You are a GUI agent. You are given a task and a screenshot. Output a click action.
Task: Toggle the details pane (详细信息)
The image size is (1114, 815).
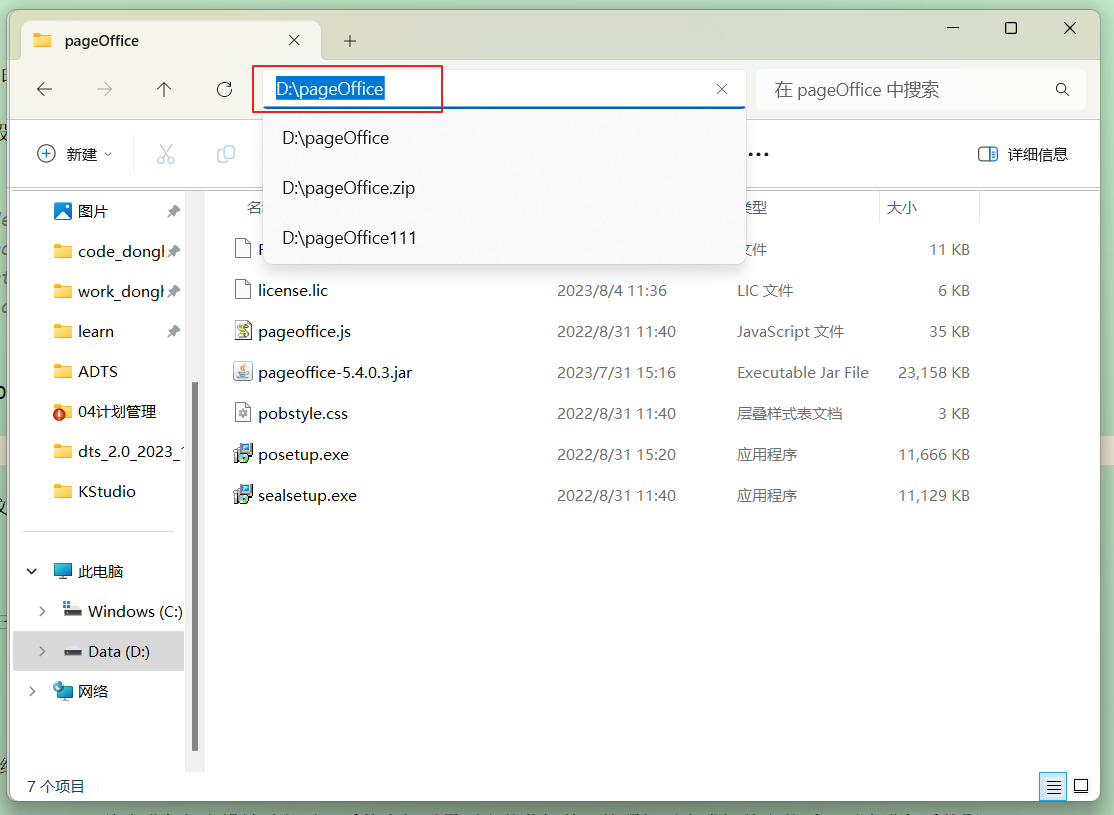tap(1022, 154)
